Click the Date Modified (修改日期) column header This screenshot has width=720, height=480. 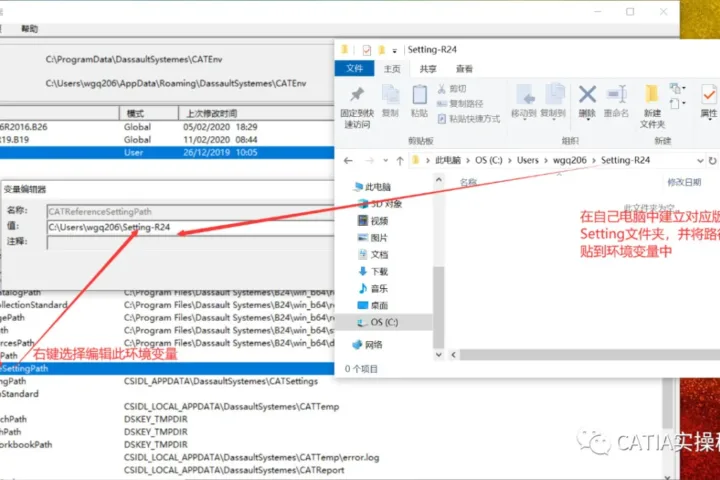coord(684,182)
